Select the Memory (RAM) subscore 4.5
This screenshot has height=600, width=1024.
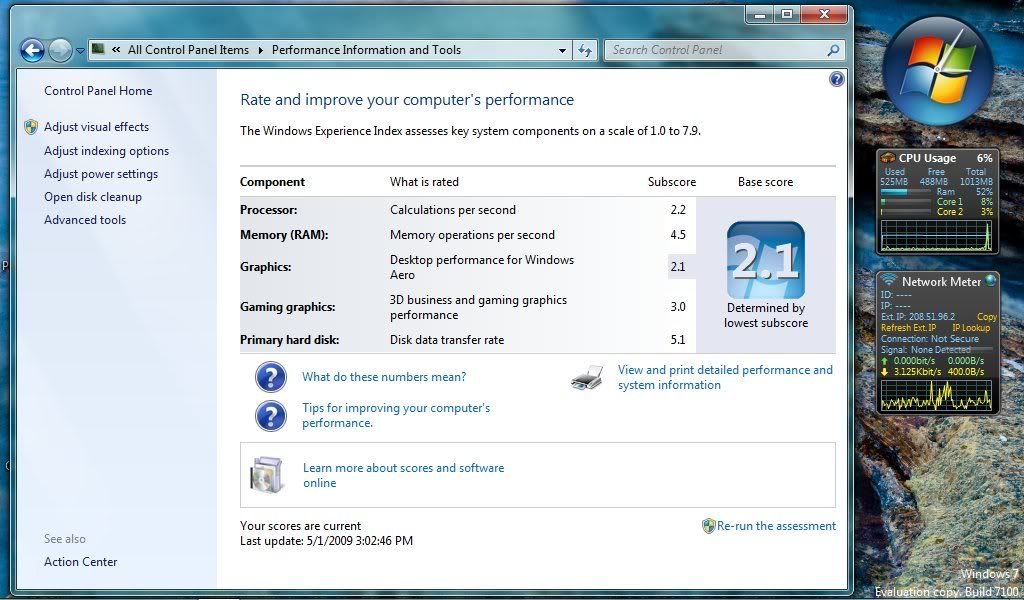point(678,234)
